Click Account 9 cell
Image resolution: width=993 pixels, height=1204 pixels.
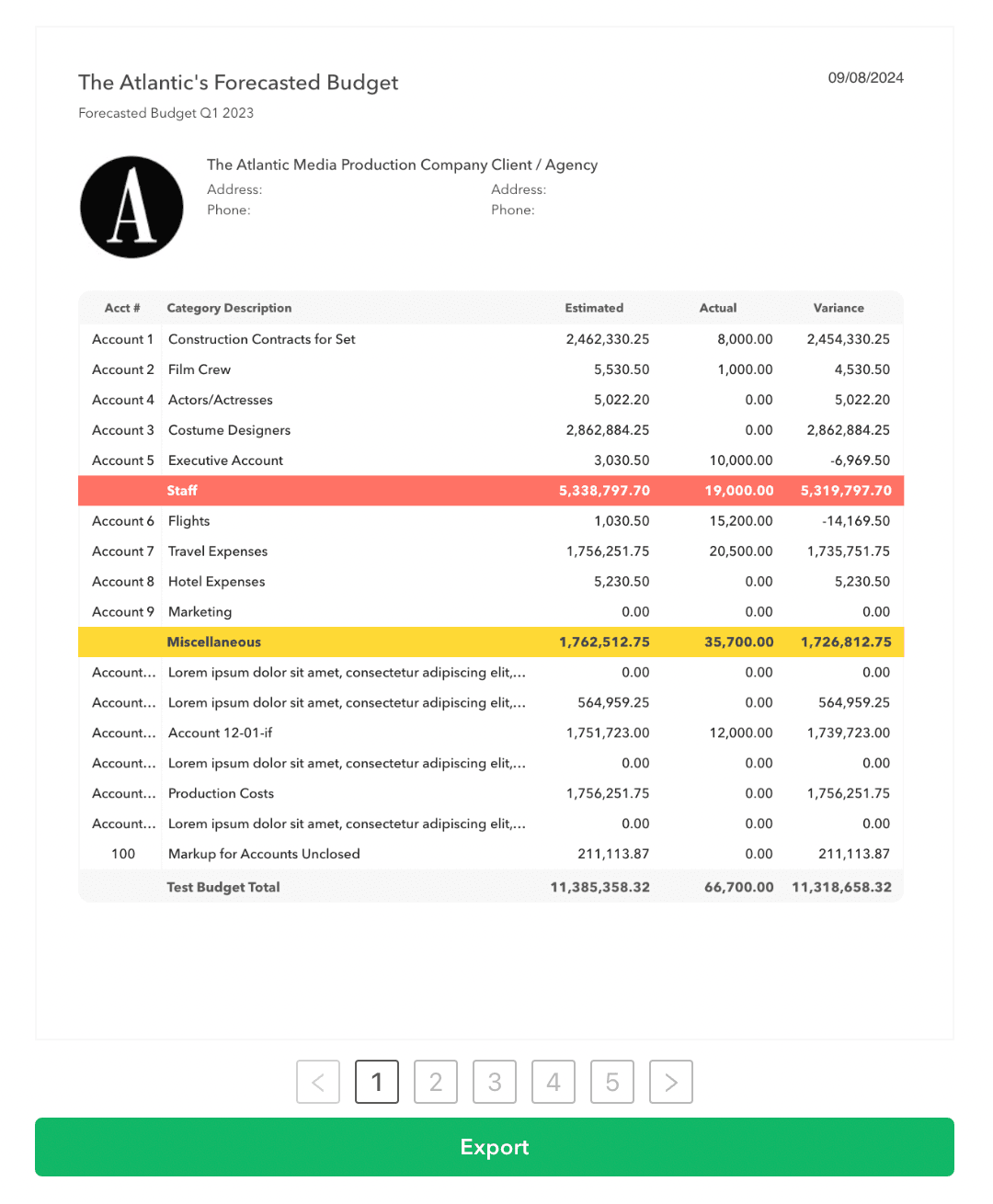click(123, 612)
